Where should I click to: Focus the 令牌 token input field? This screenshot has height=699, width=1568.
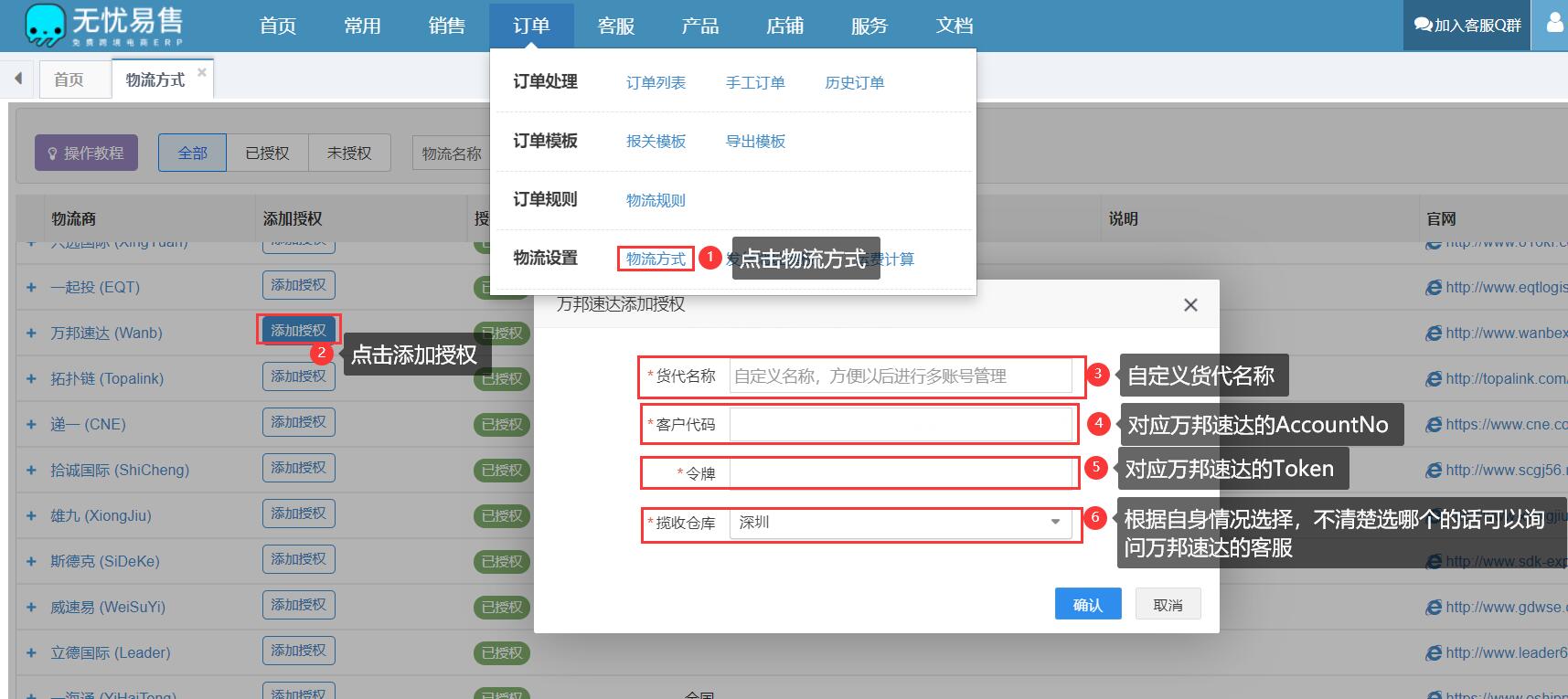901,473
